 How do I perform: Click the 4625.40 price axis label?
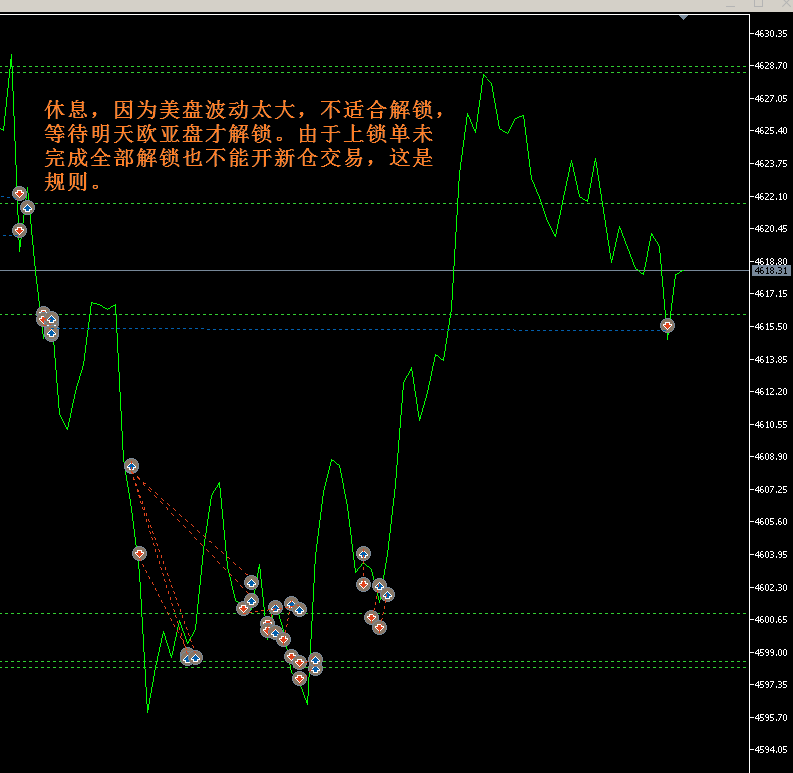[x=771, y=131]
